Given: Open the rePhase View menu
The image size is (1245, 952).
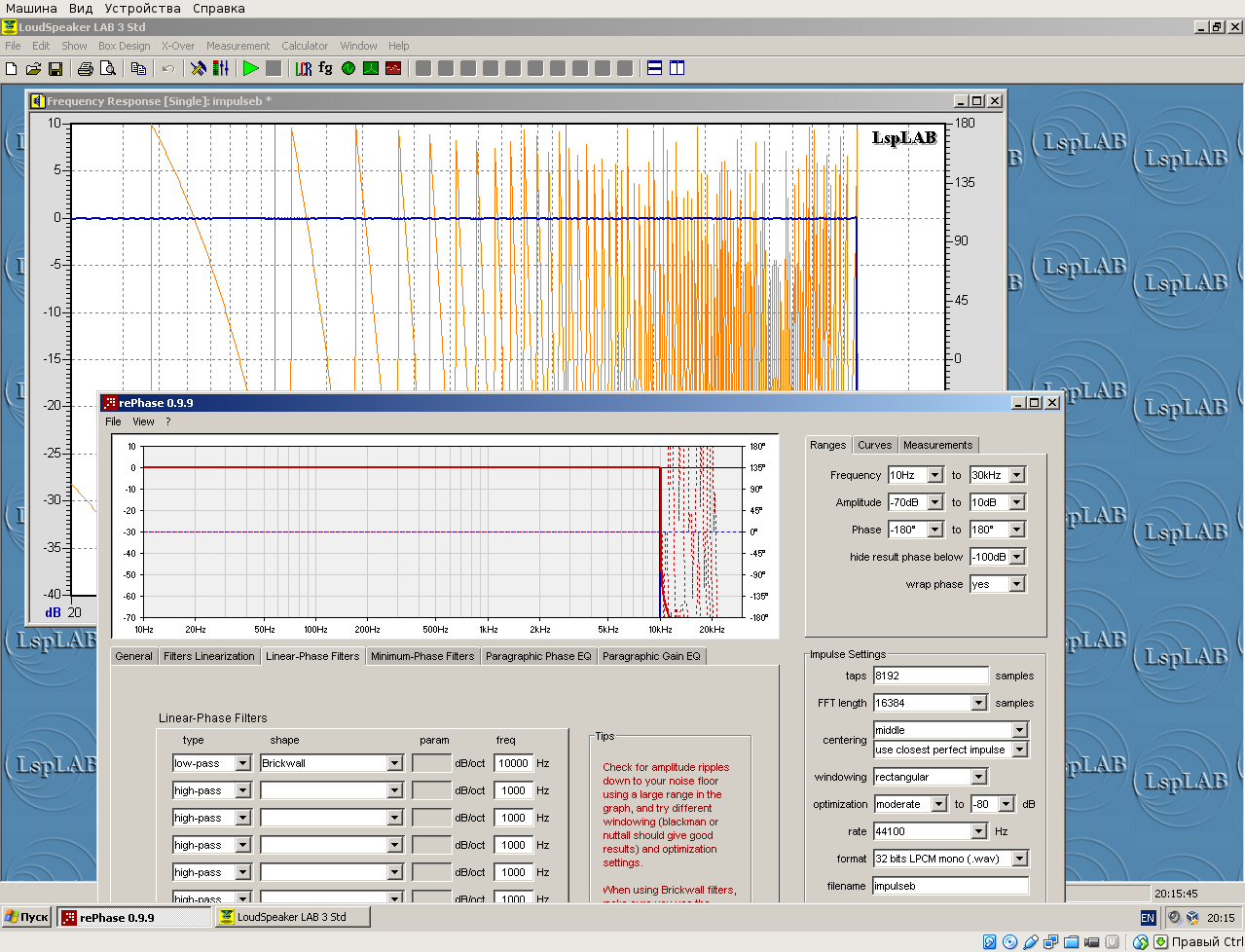Looking at the screenshot, I should [x=143, y=421].
